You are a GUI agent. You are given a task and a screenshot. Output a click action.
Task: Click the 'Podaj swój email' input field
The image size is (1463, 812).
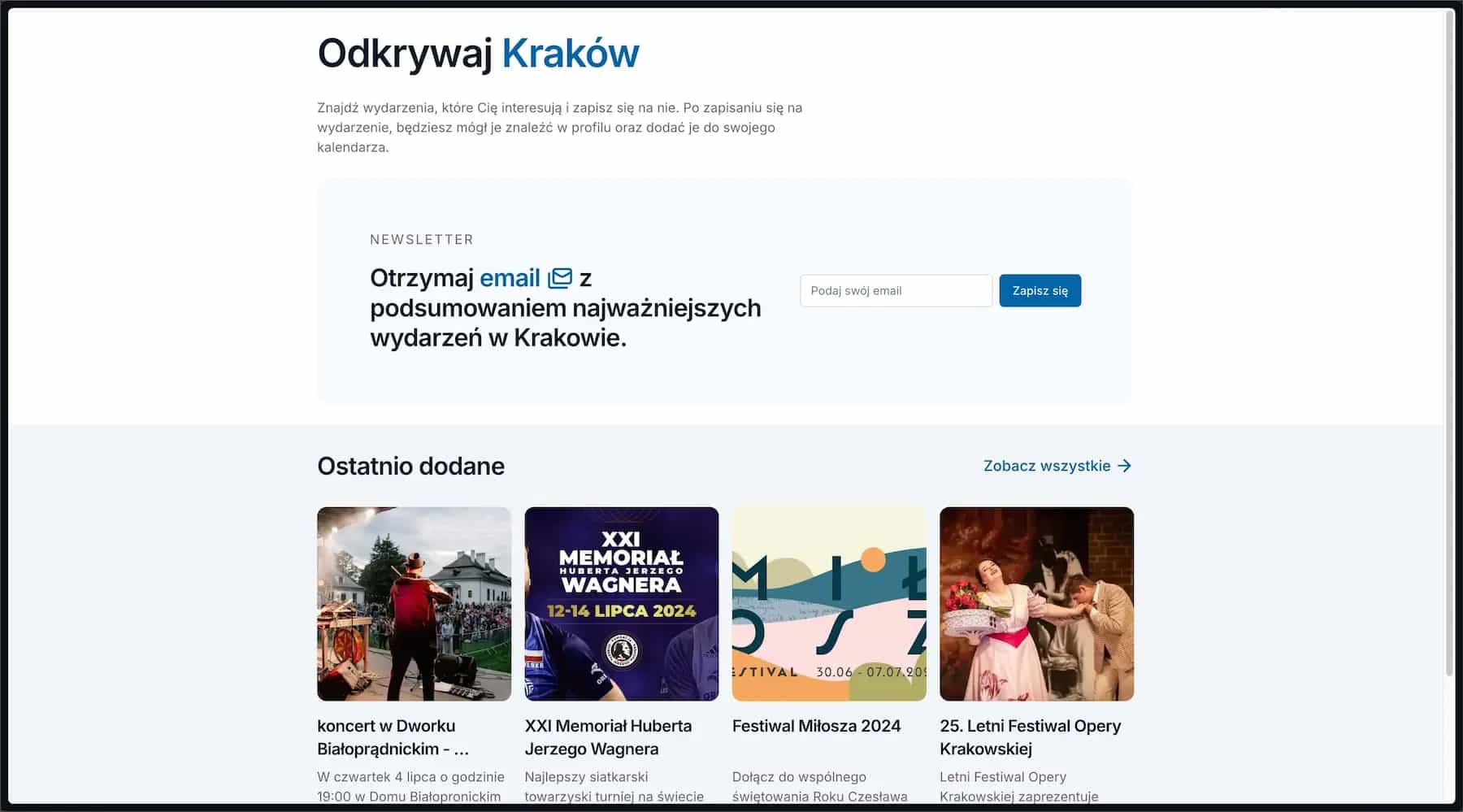point(896,291)
